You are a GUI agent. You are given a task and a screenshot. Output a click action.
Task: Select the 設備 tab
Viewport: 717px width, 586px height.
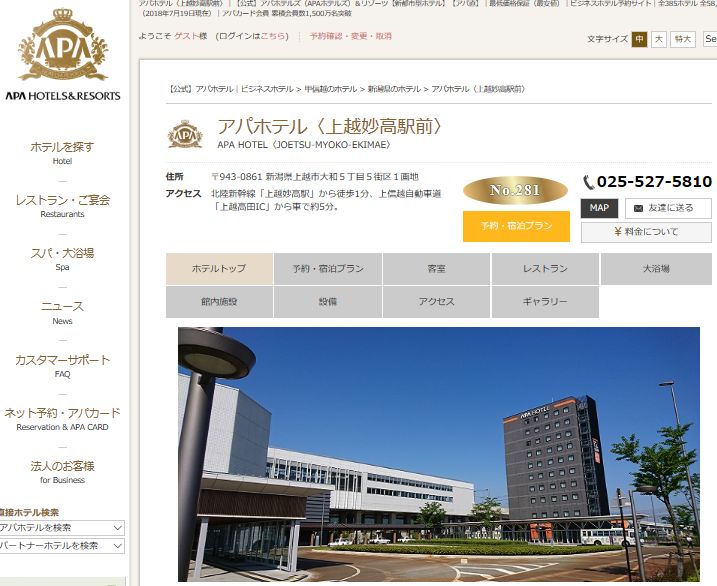pyautogui.click(x=328, y=302)
